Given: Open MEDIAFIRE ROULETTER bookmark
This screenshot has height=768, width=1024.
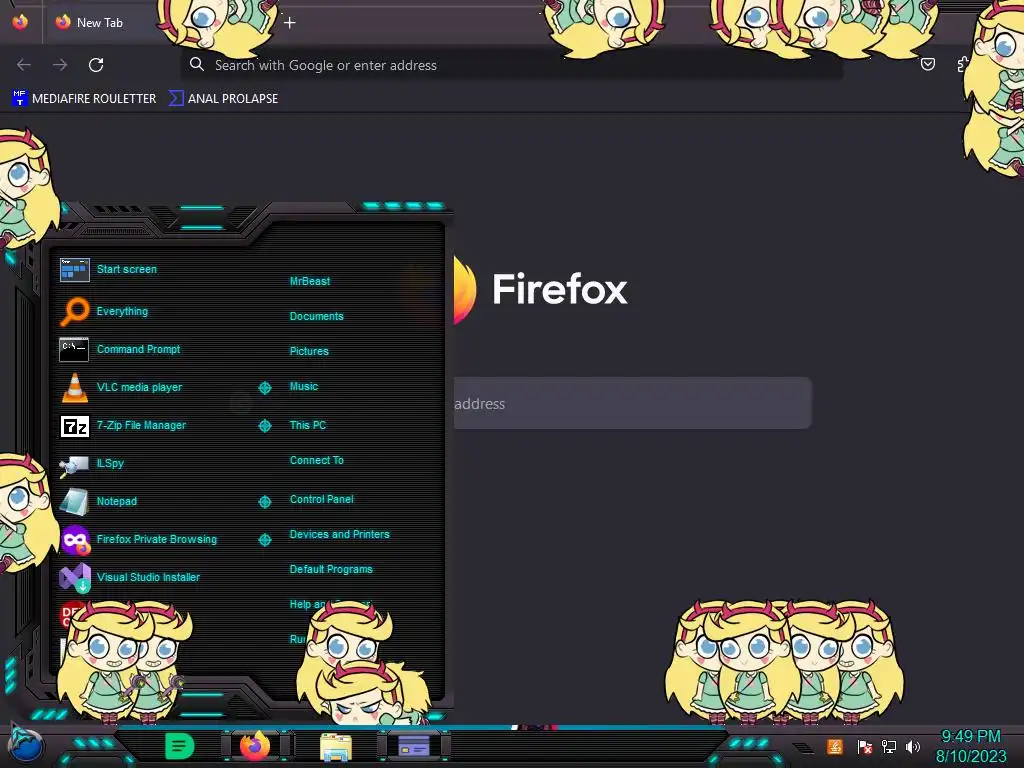Looking at the screenshot, I should tap(84, 99).
